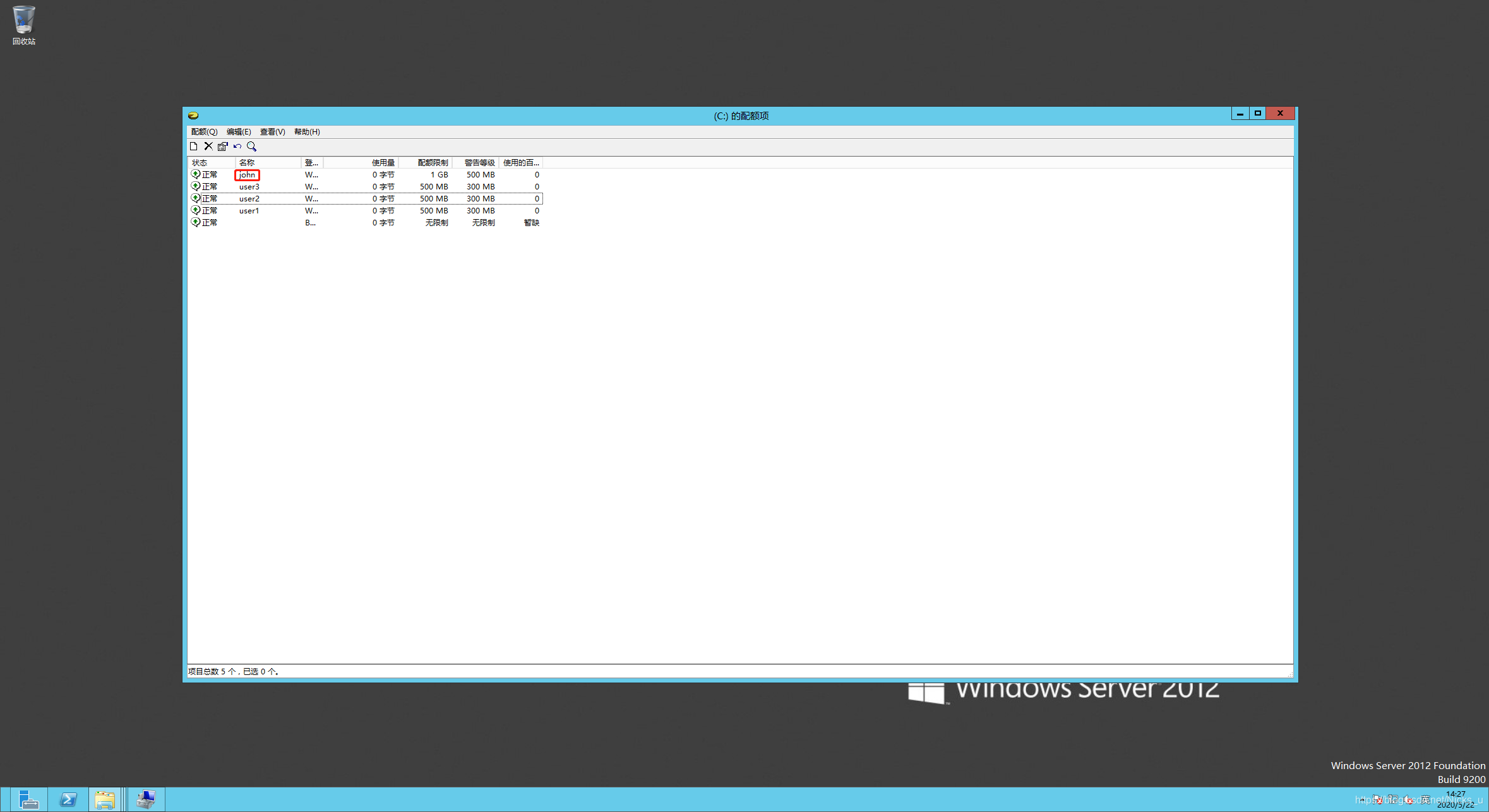Select the user1 quota entry
Image resolution: width=1489 pixels, height=812 pixels.
[249, 211]
